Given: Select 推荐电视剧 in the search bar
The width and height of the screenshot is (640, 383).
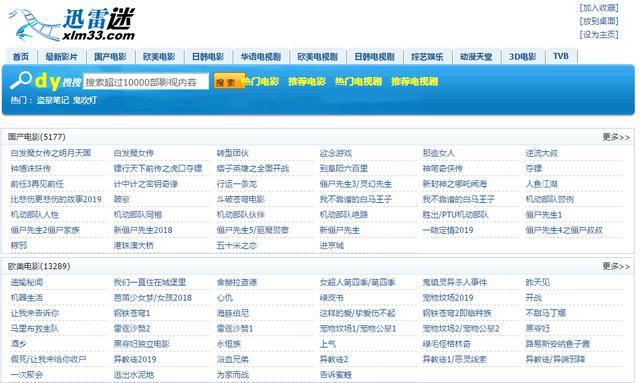Looking at the screenshot, I should (x=415, y=81).
